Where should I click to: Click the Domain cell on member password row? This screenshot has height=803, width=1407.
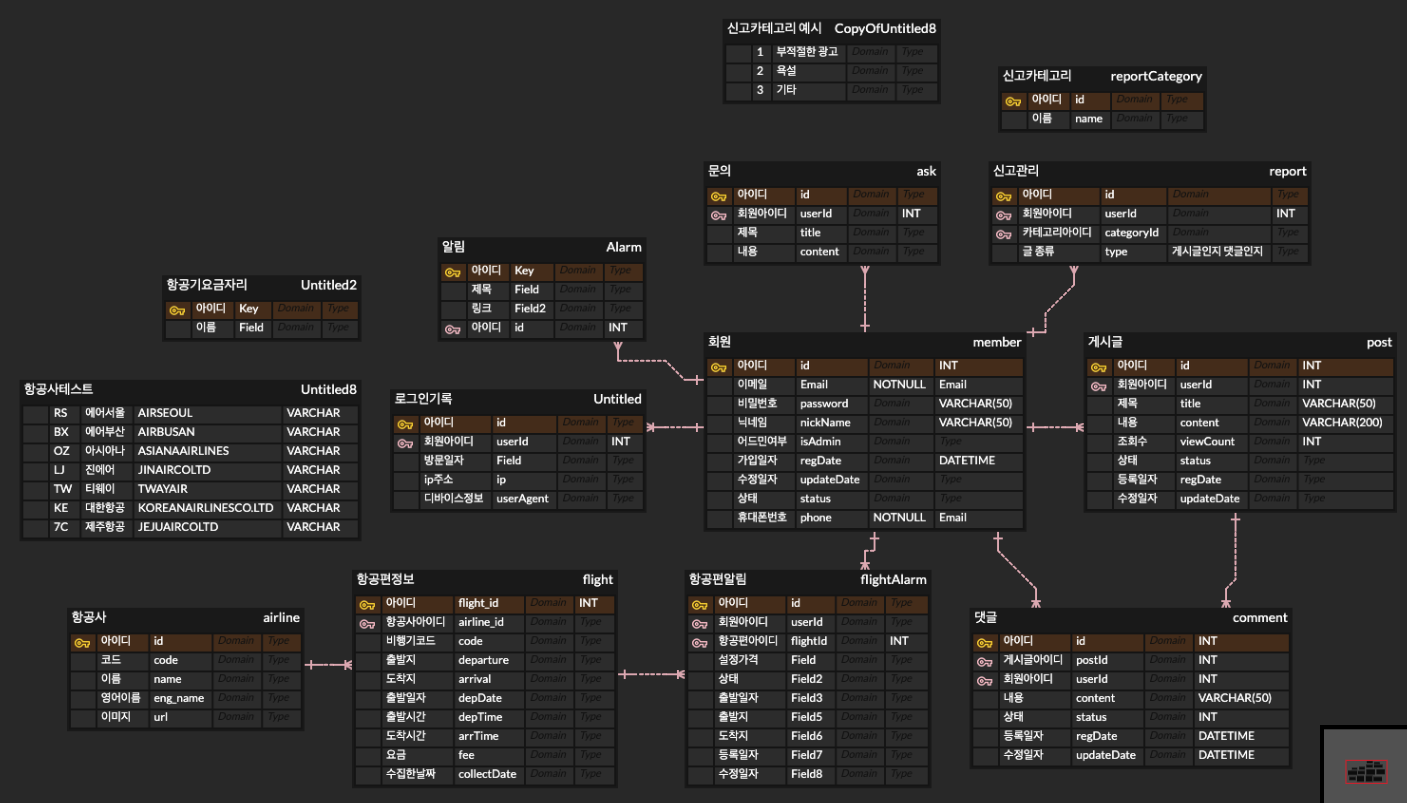[900, 403]
